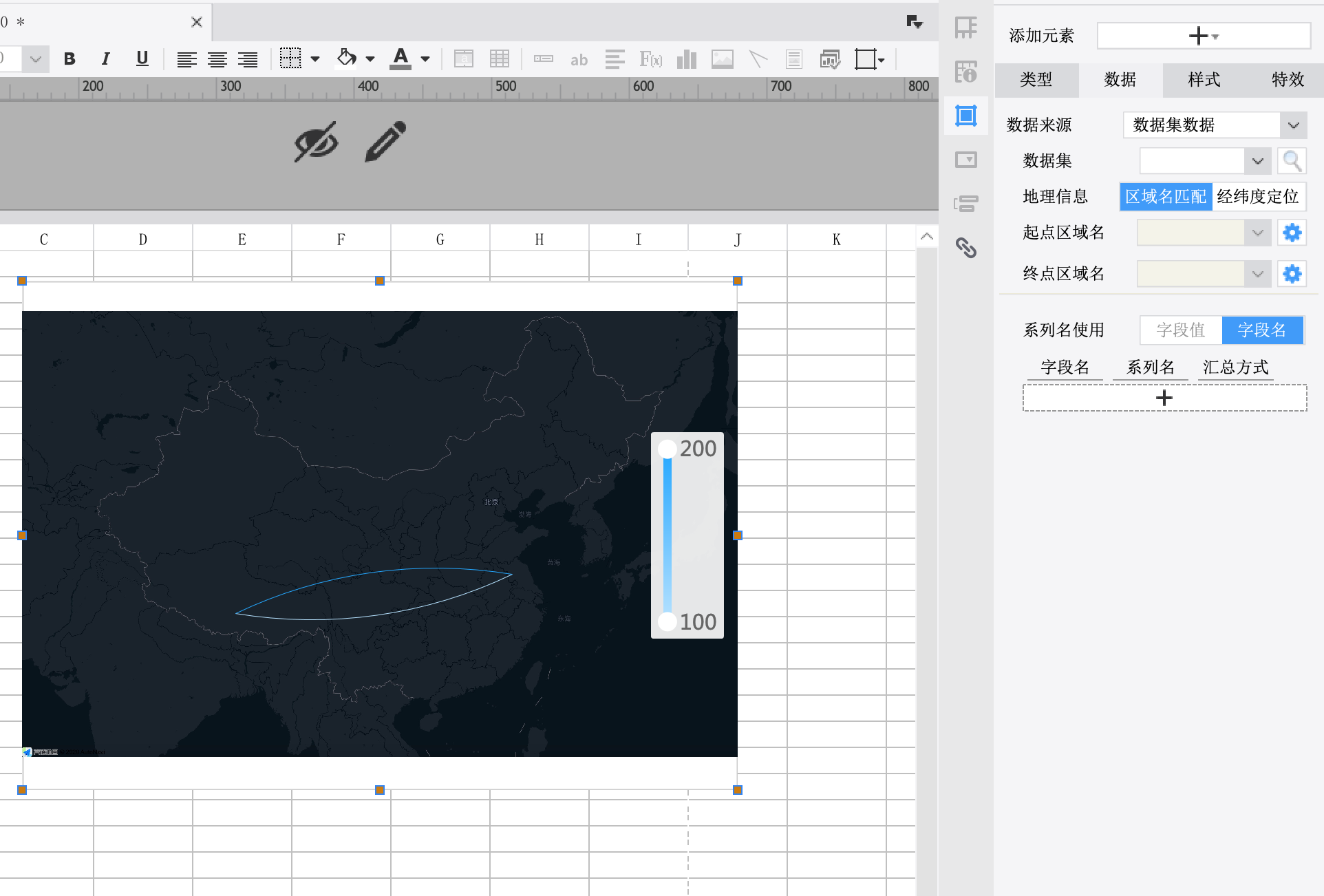Open cell attributes sidebar icon
The image size is (1324, 896).
click(966, 71)
